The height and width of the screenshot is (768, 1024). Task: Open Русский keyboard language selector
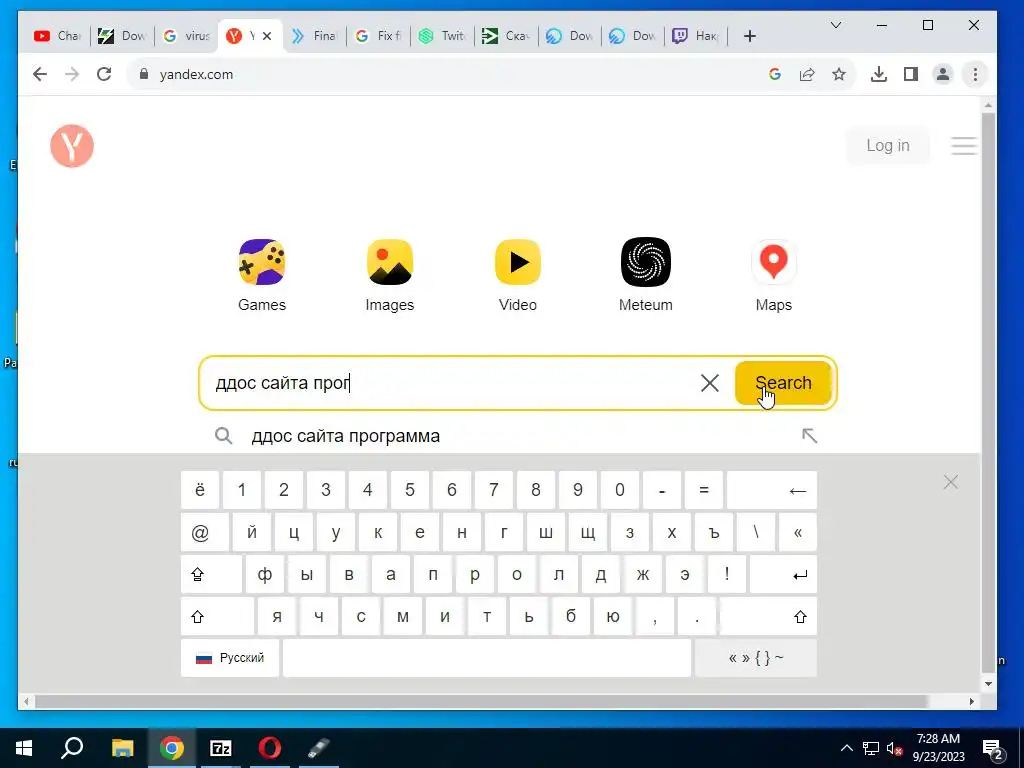click(x=230, y=658)
